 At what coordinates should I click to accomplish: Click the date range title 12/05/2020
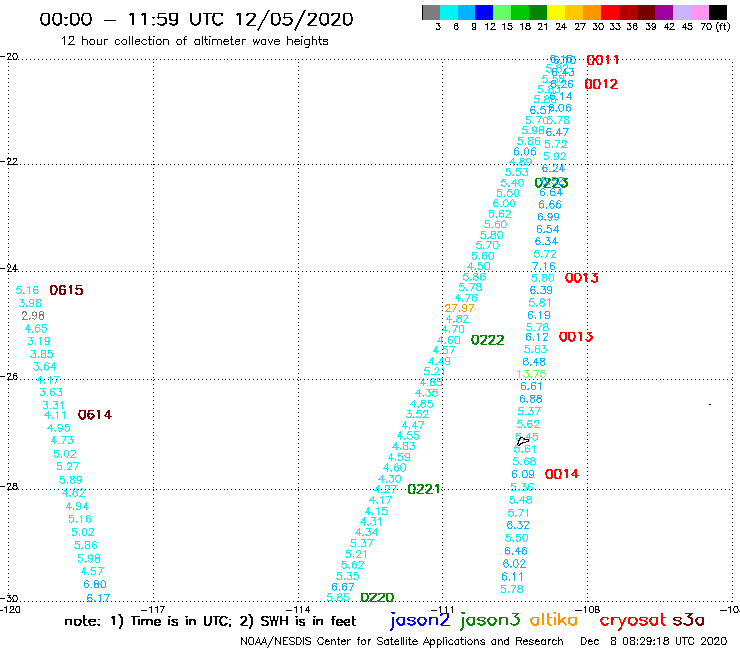(196, 20)
